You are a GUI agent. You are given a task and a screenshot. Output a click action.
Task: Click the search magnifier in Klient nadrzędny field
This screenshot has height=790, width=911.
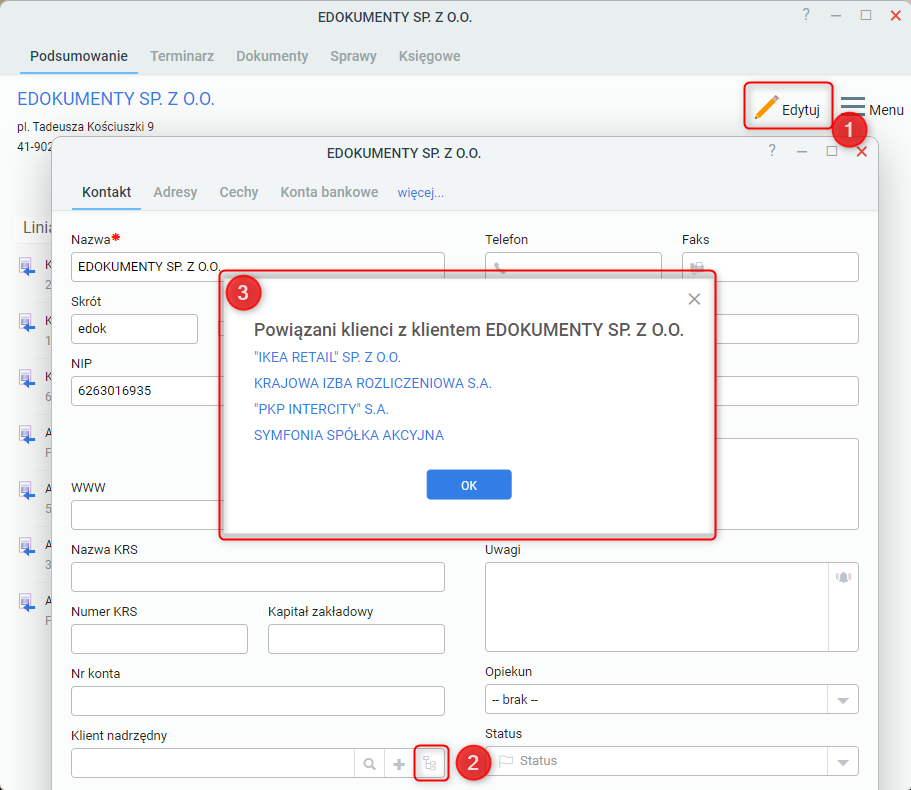(x=370, y=763)
